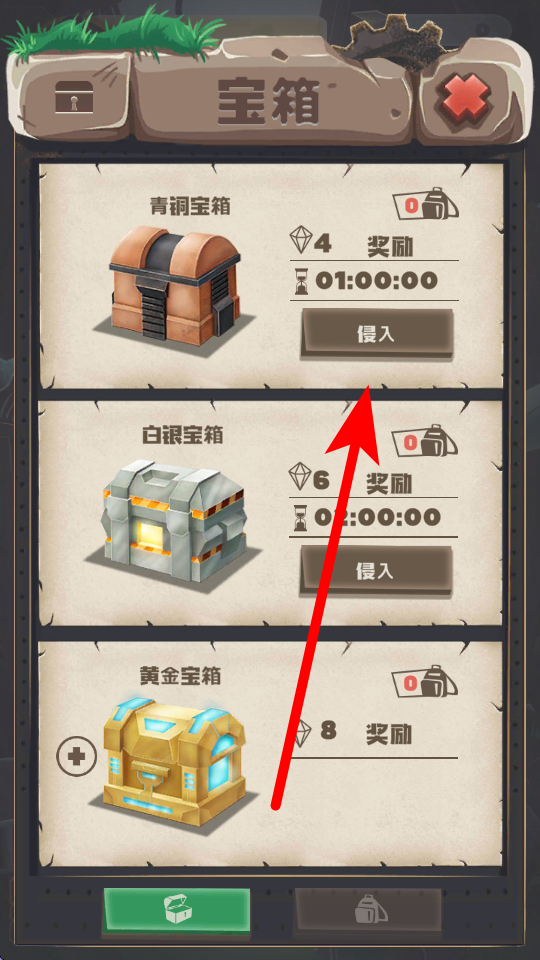Image resolution: width=540 pixels, height=960 pixels.
Task: Click the hourglass icon beside 01:00:00
Action: [x=301, y=282]
